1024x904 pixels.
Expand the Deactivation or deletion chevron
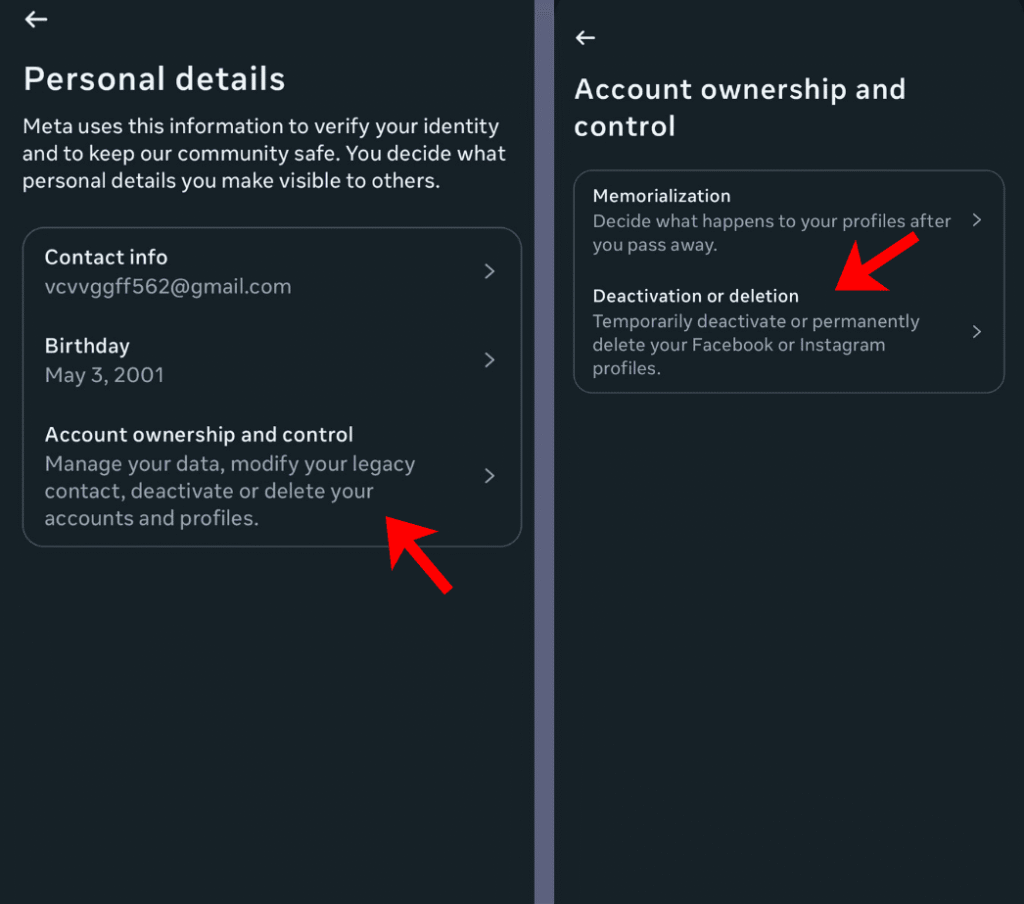[977, 332]
